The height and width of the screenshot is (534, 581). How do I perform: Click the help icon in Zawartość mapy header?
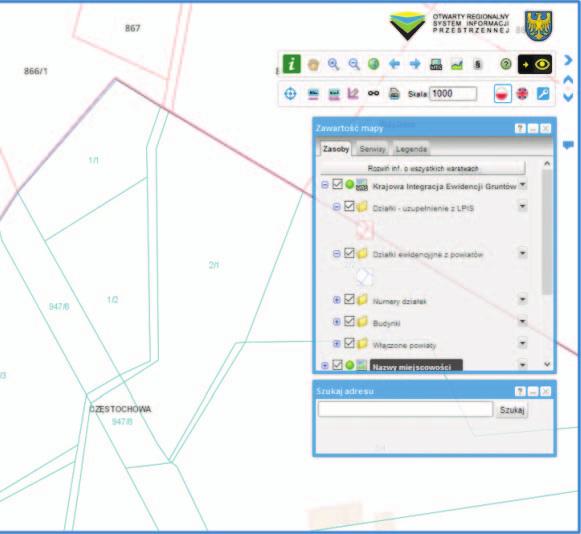520,128
